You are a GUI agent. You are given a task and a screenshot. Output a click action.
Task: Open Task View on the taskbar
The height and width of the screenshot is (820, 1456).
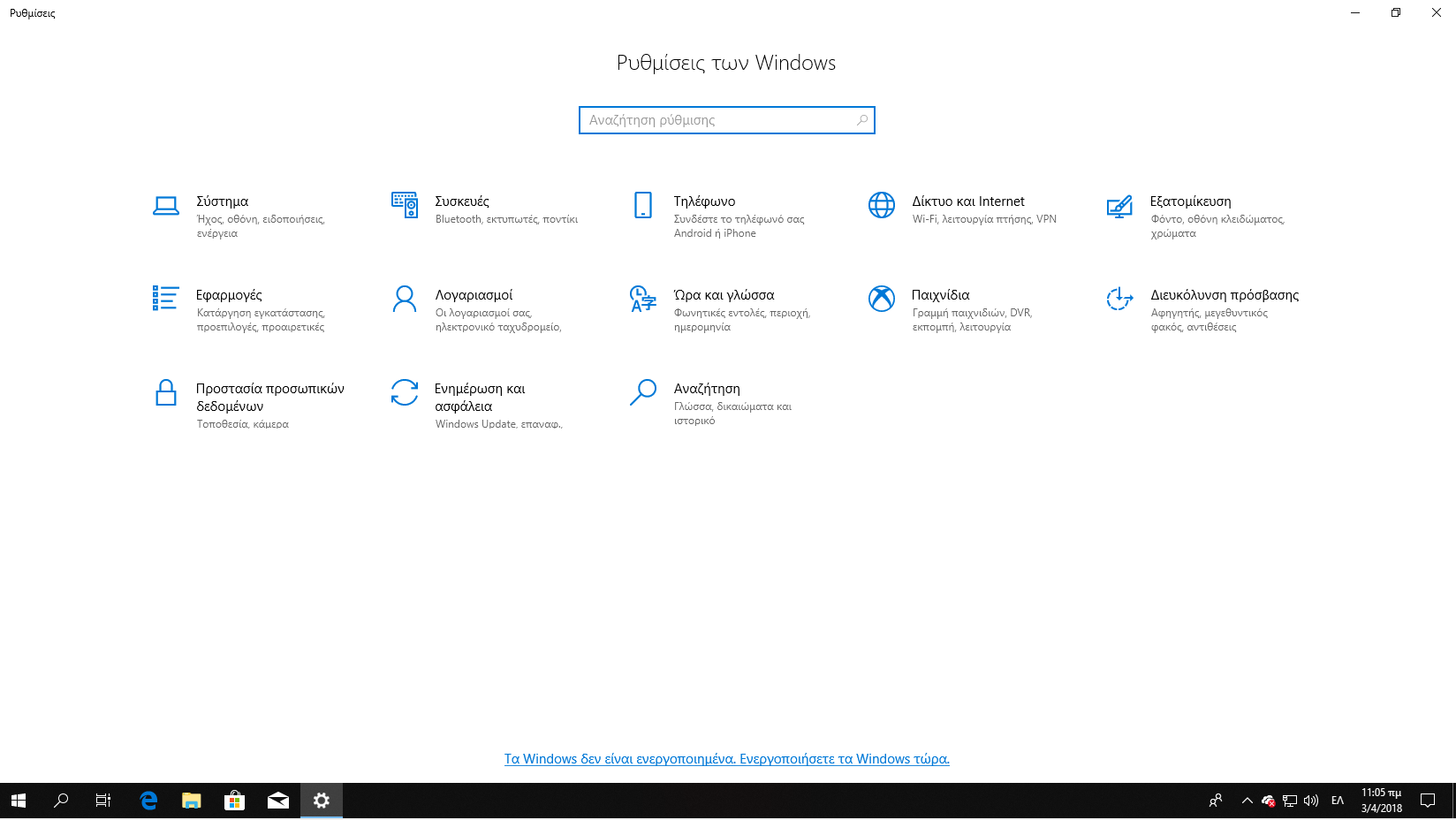point(103,801)
